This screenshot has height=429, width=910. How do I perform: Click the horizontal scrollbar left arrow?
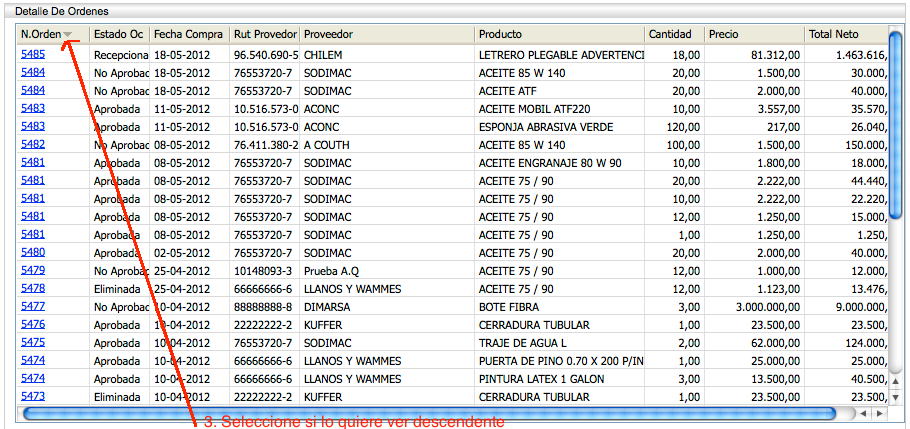click(x=864, y=413)
